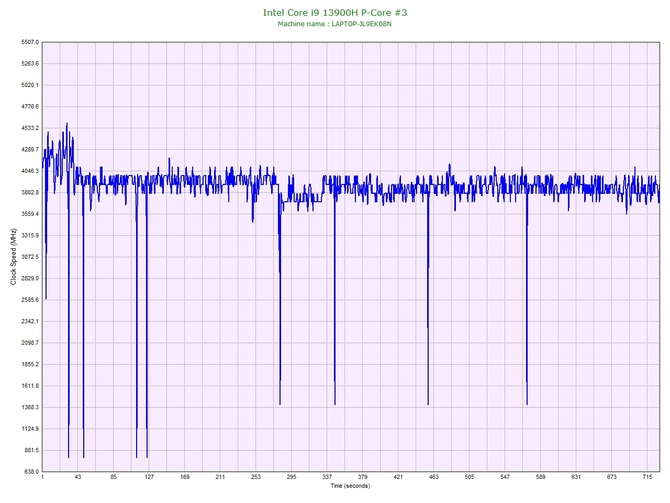
Task: Click the 1124.9 y-axis value
Action: (30, 429)
